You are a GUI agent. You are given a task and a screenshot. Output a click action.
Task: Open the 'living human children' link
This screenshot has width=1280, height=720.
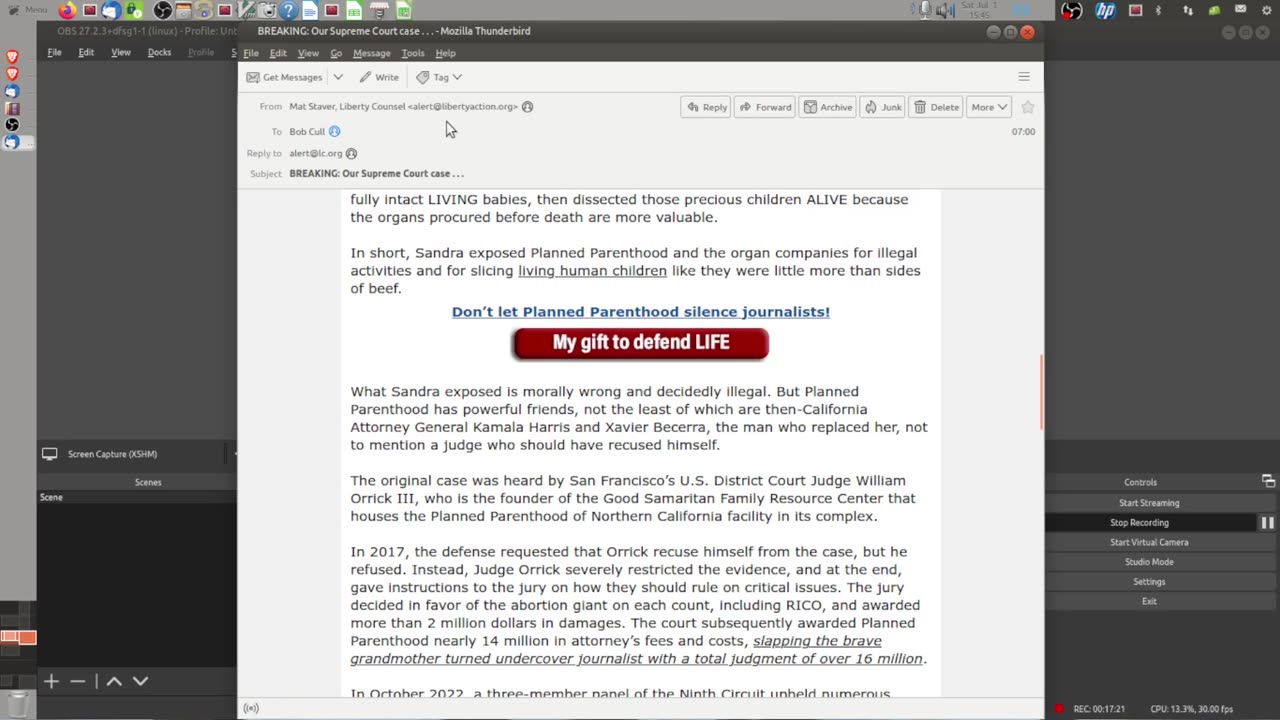tap(592, 271)
